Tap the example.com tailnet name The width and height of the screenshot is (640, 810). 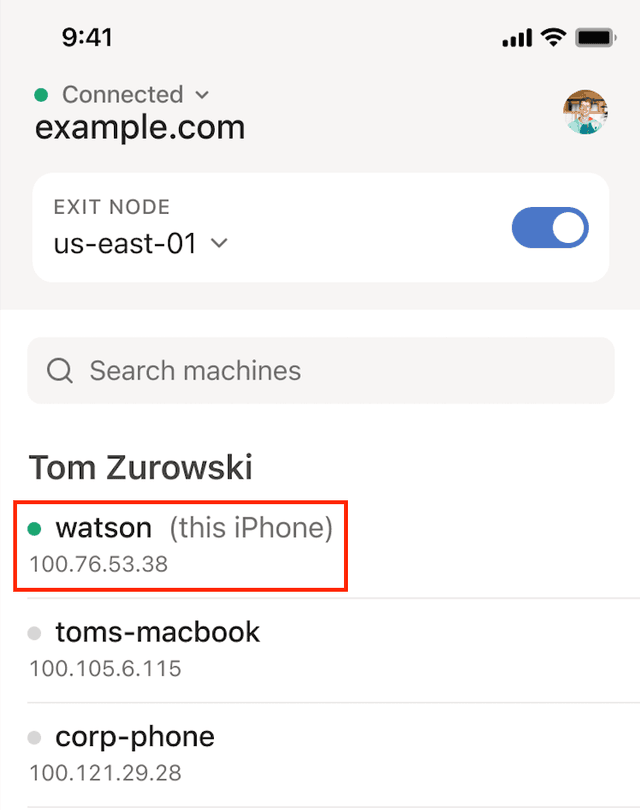pos(140,127)
